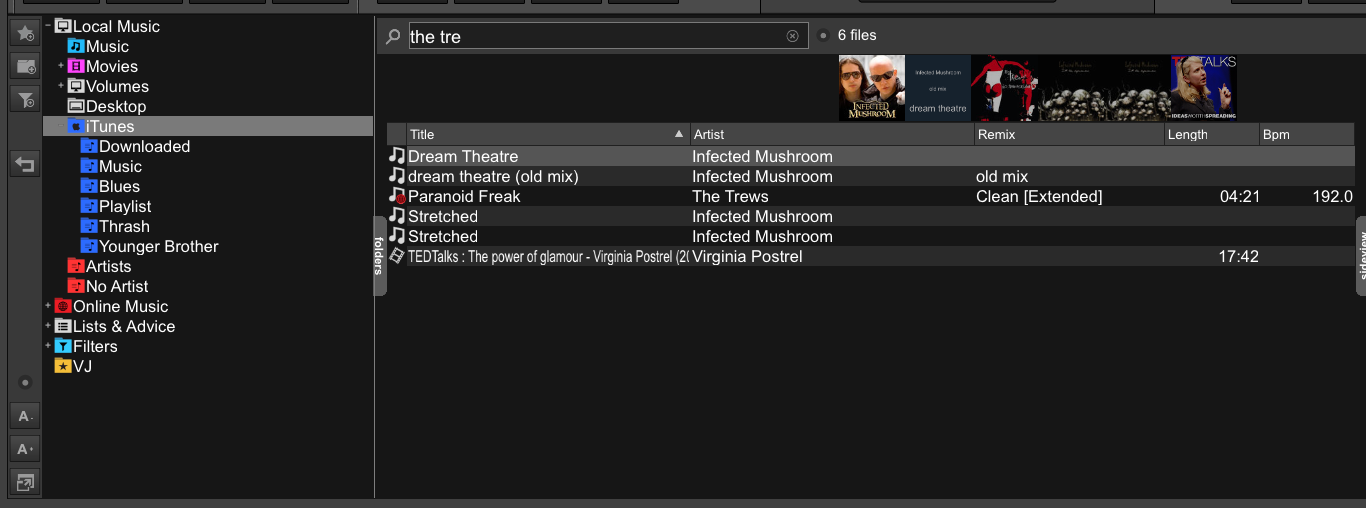Image resolution: width=1366 pixels, height=508 pixels.
Task: Open the Thrash playlist
Action: click(115, 226)
